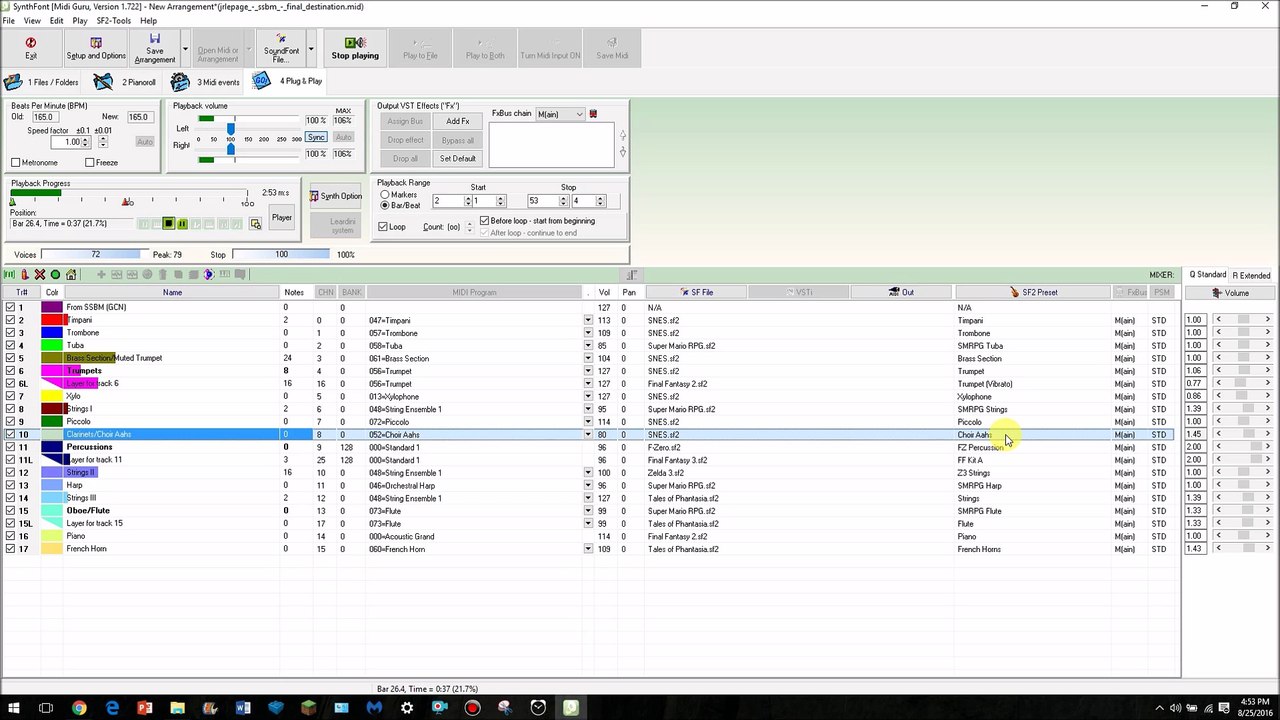Open the SF2-Tools menu
The image size is (1280, 720).
coord(113,20)
